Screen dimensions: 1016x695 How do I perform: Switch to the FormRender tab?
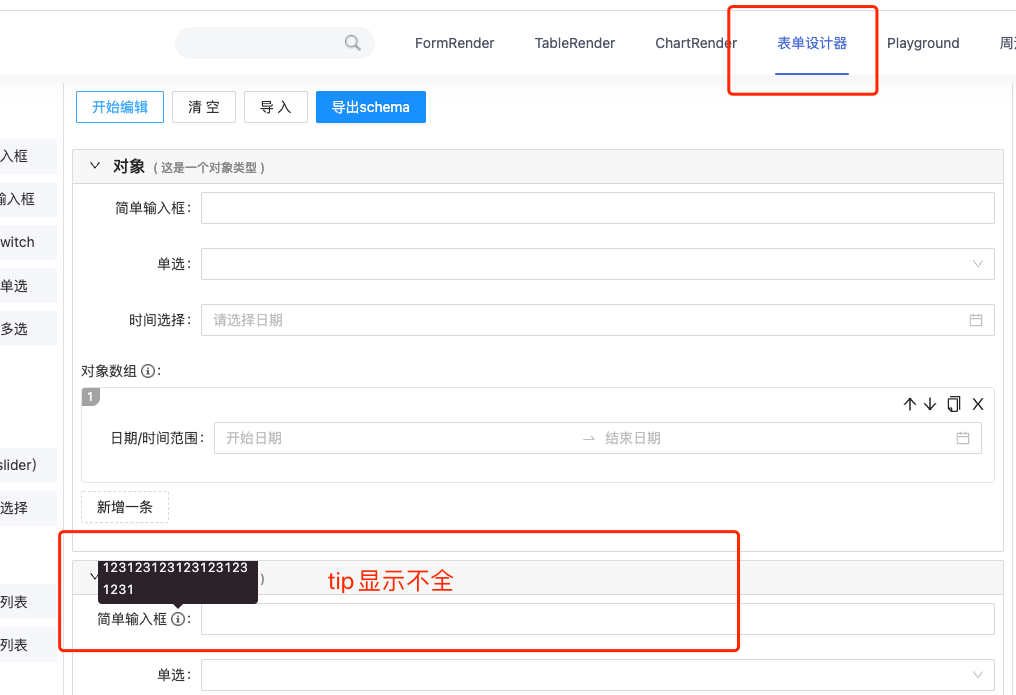[x=454, y=43]
